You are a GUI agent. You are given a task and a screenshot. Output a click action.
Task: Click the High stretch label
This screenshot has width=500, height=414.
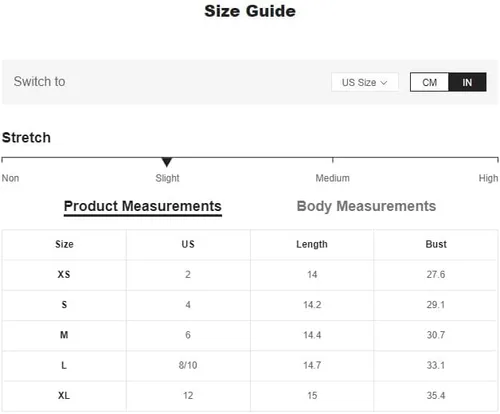pyautogui.click(x=488, y=178)
